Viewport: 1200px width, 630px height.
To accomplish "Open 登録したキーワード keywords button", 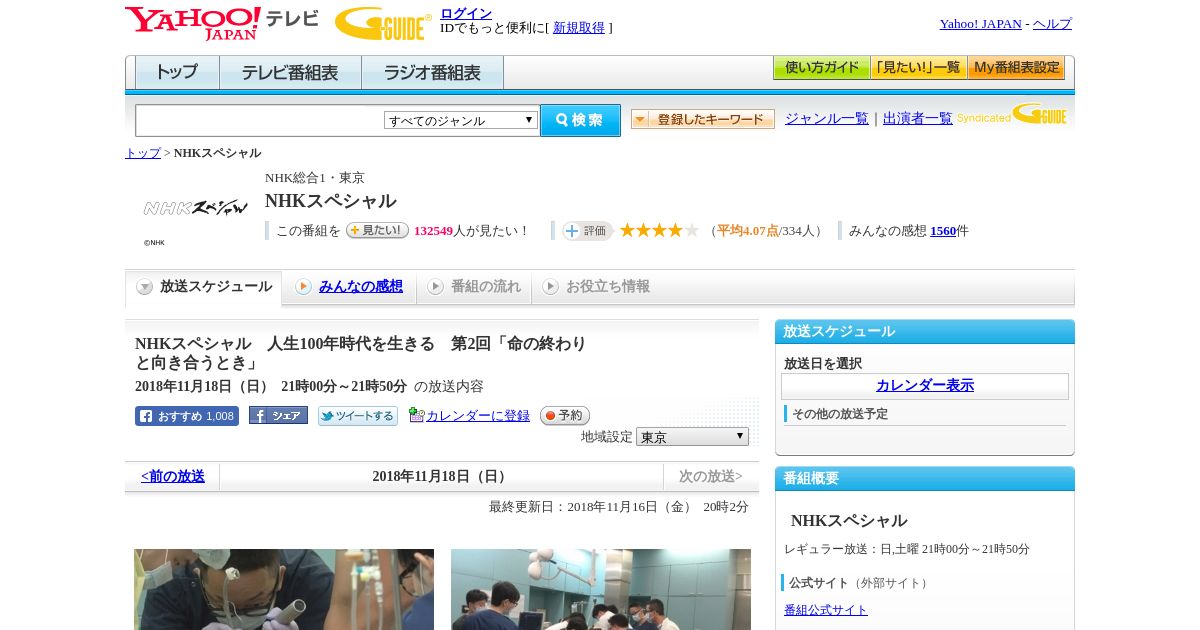I will click(x=703, y=119).
